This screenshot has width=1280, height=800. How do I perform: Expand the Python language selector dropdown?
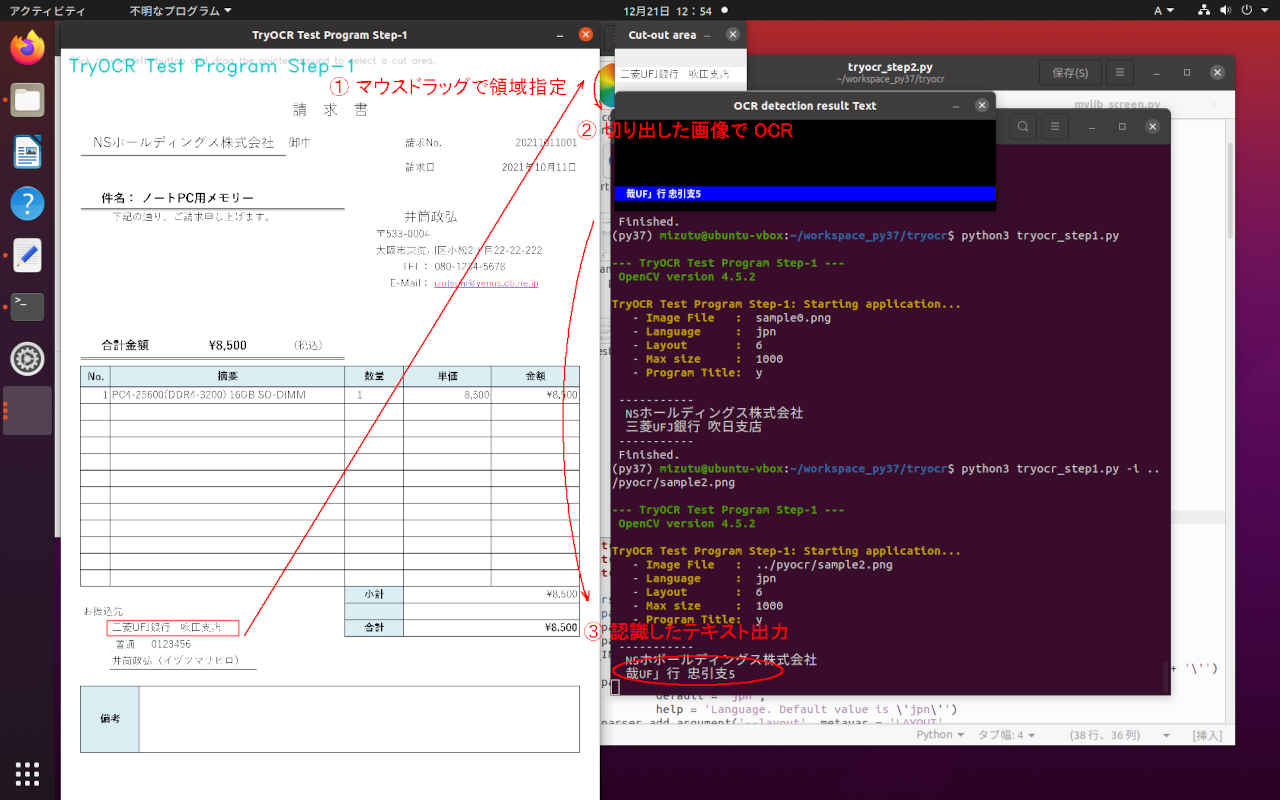(940, 735)
